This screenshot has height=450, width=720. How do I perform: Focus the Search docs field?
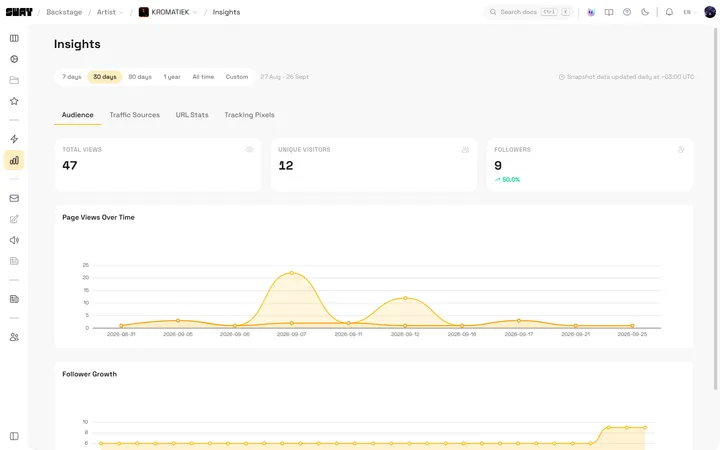(529, 12)
